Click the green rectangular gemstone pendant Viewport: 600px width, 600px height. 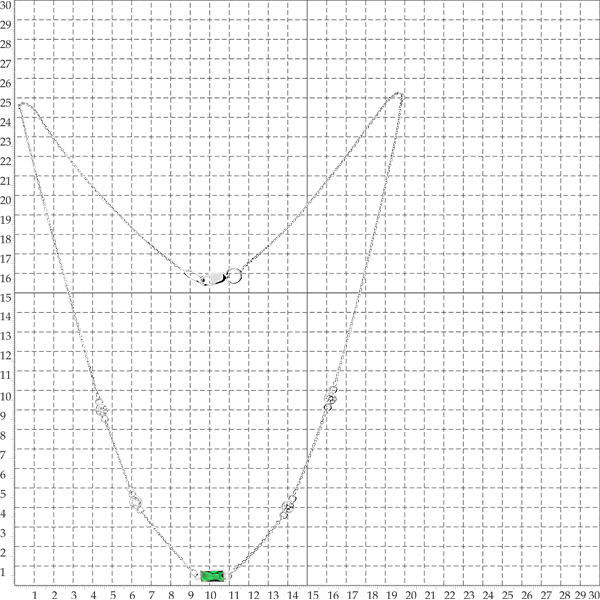tap(212, 576)
